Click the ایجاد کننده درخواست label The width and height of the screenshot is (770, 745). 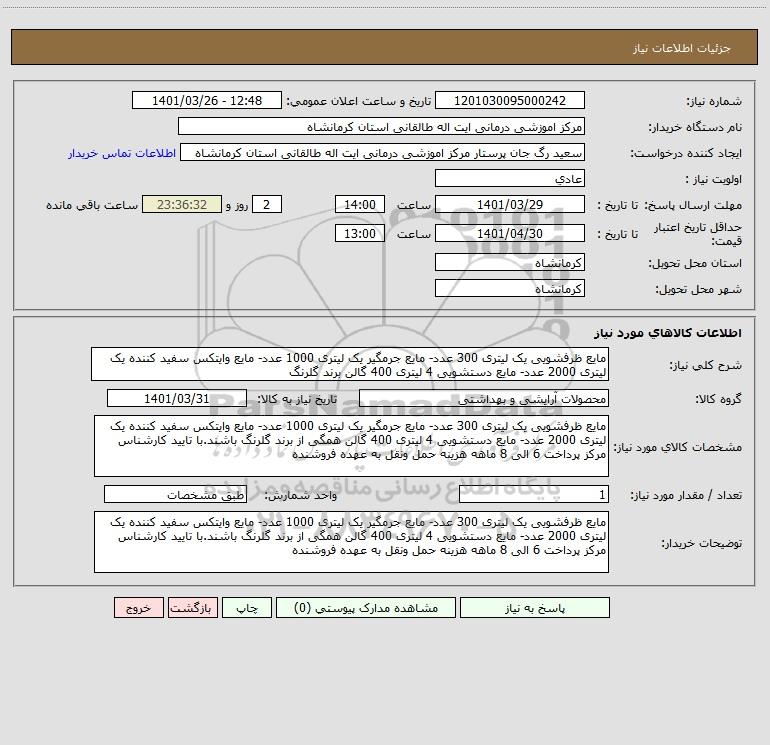(686, 153)
